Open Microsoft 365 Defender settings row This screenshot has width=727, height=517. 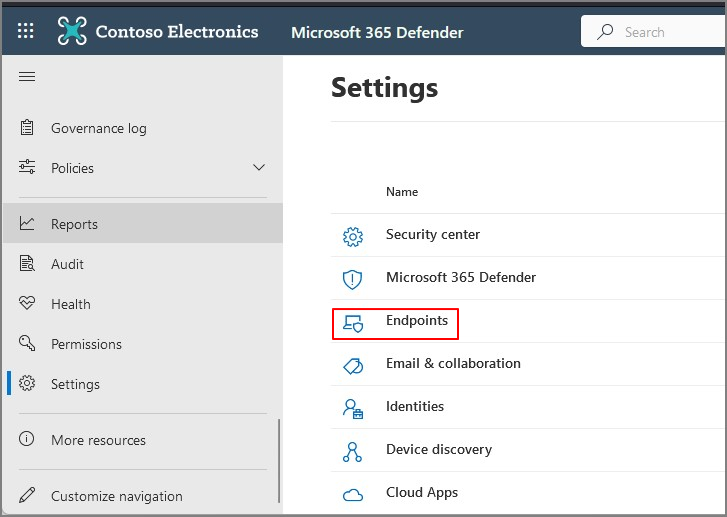point(528,278)
